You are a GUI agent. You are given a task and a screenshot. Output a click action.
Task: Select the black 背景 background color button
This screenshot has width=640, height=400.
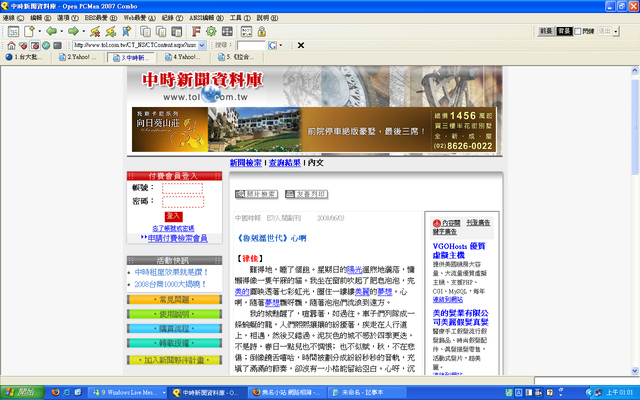tap(564, 31)
